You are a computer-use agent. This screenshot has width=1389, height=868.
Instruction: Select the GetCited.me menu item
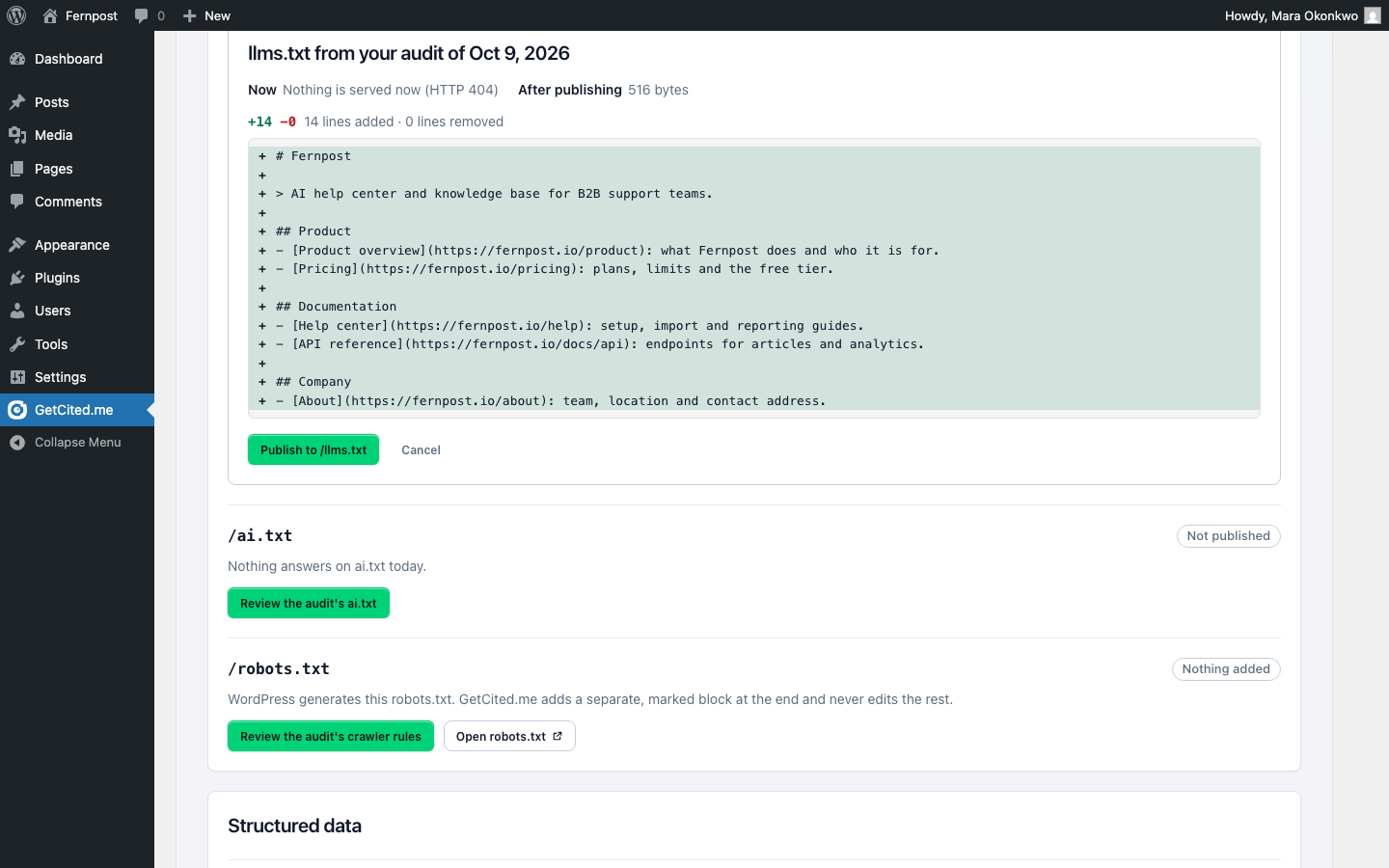click(x=77, y=410)
